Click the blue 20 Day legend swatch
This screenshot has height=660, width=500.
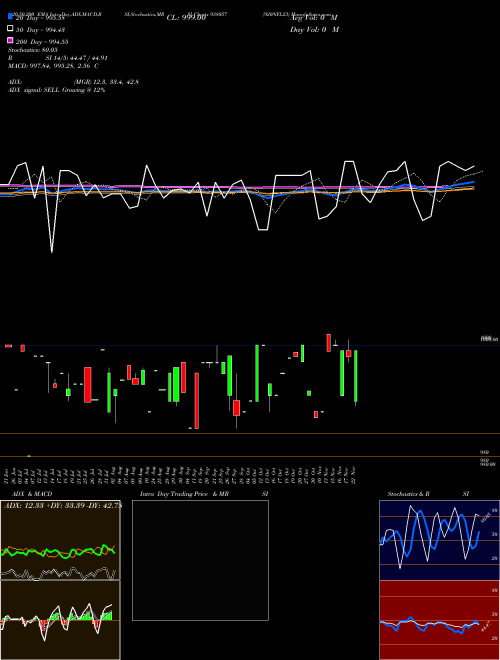point(11,16)
